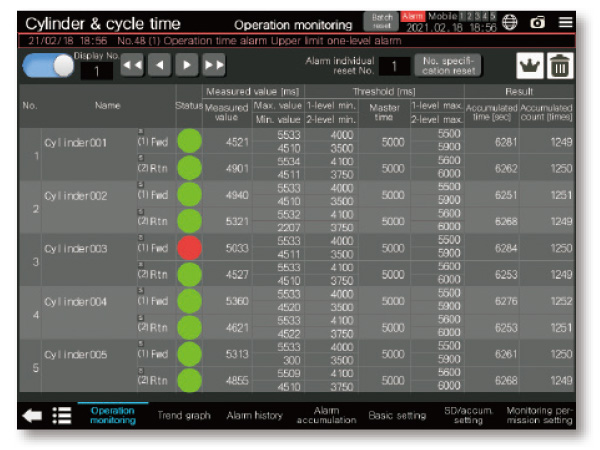600x450 pixels.
Task: Jump to last page with double-right arrow
Action: tap(212, 65)
